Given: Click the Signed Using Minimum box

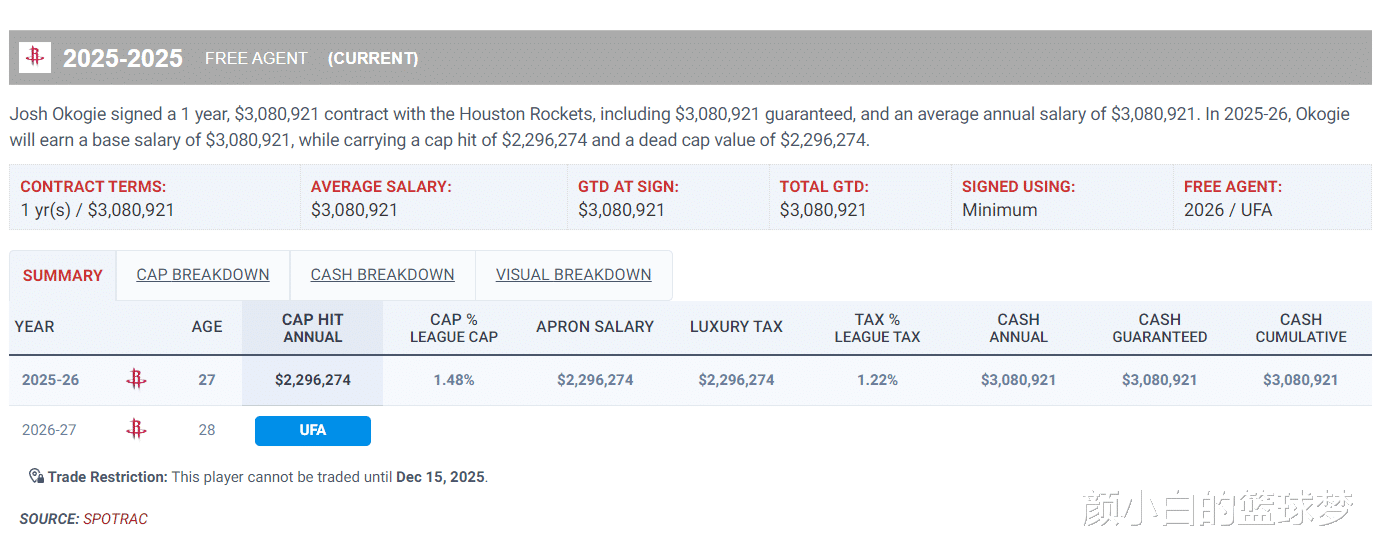Looking at the screenshot, I should [x=1061, y=198].
